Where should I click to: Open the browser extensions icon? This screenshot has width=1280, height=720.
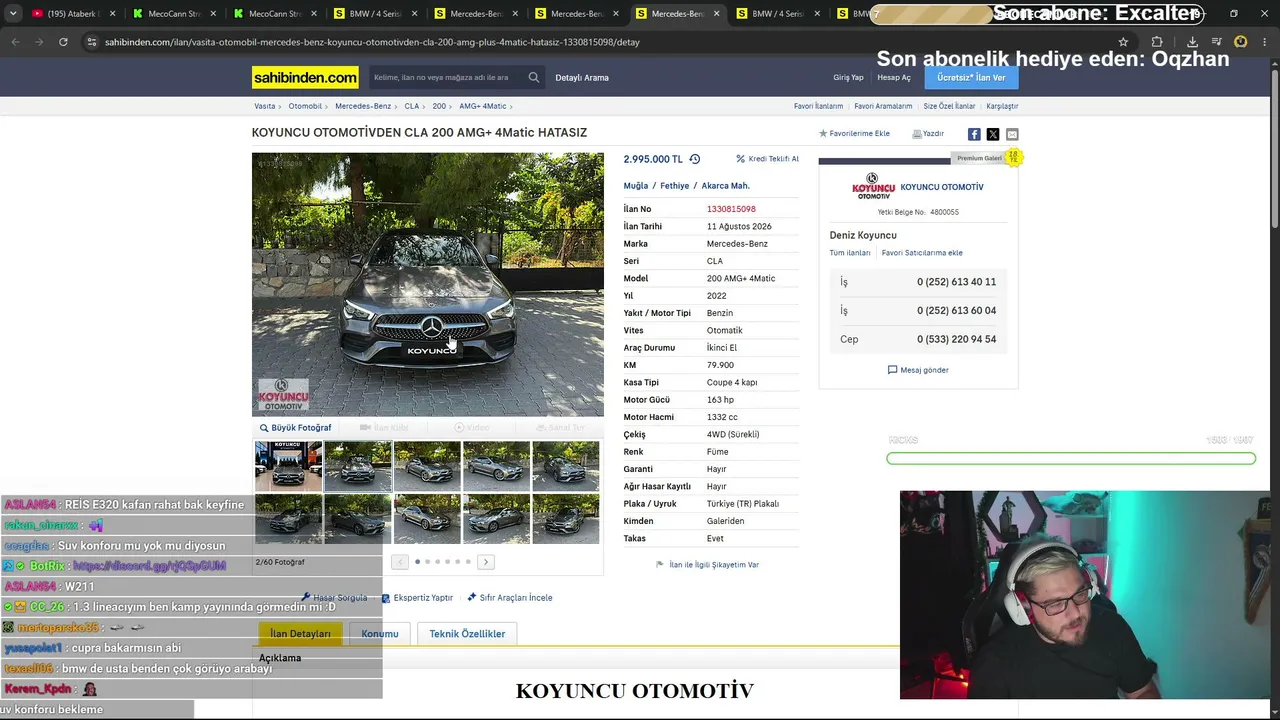pyautogui.click(x=1157, y=42)
